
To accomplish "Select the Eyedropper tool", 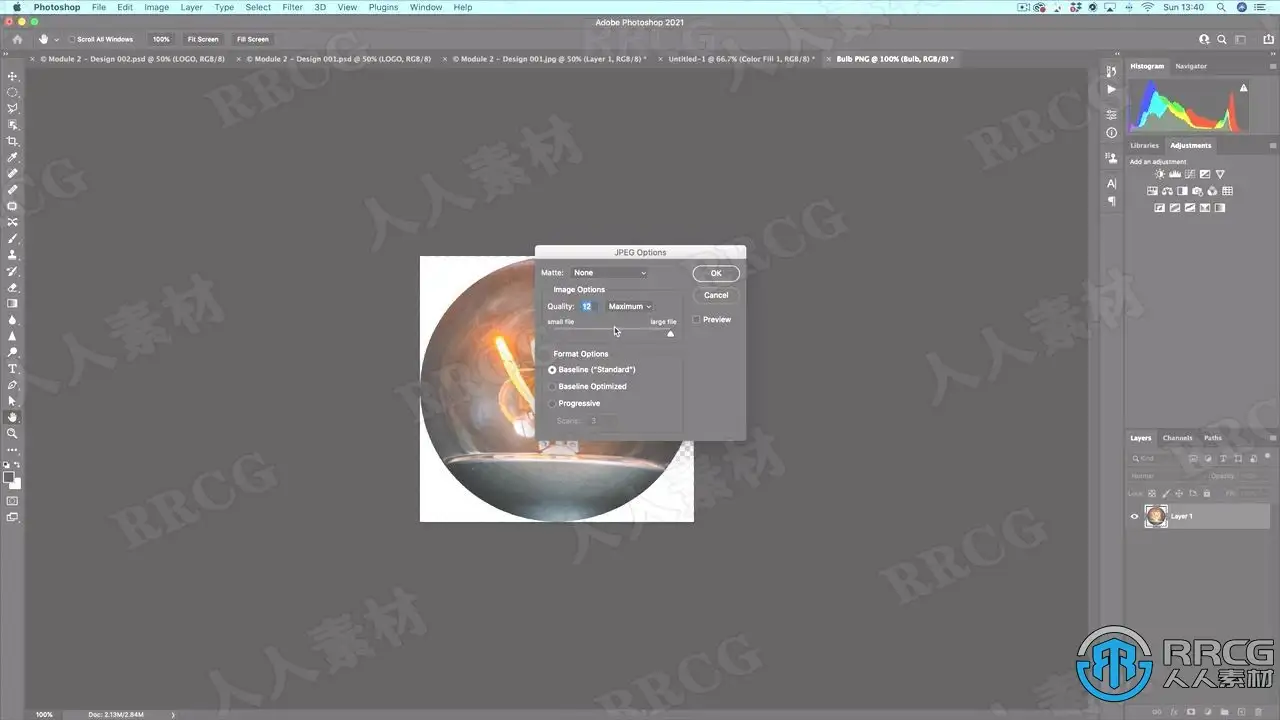I will pyautogui.click(x=13, y=157).
